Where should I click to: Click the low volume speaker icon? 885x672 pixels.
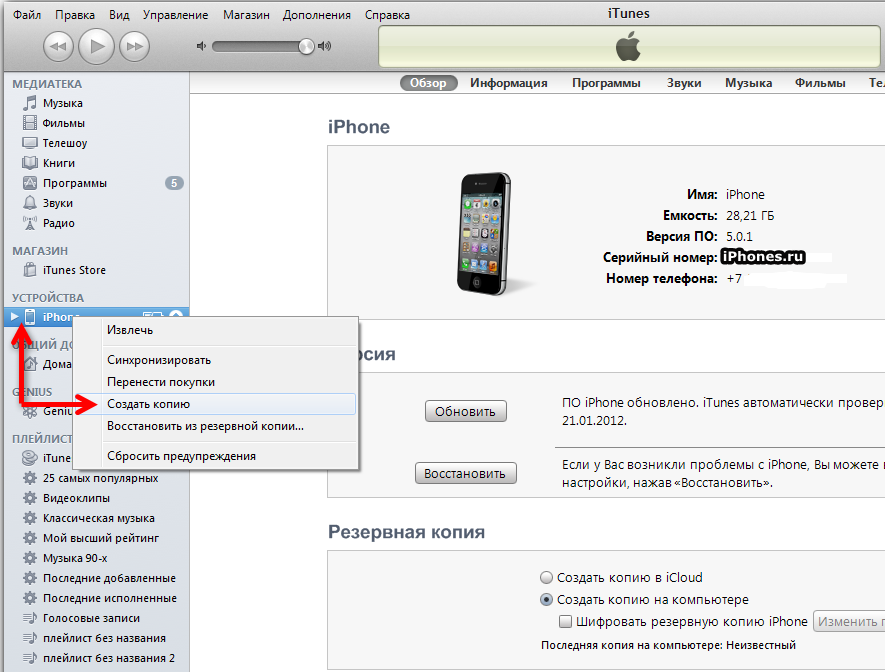pyautogui.click(x=201, y=46)
